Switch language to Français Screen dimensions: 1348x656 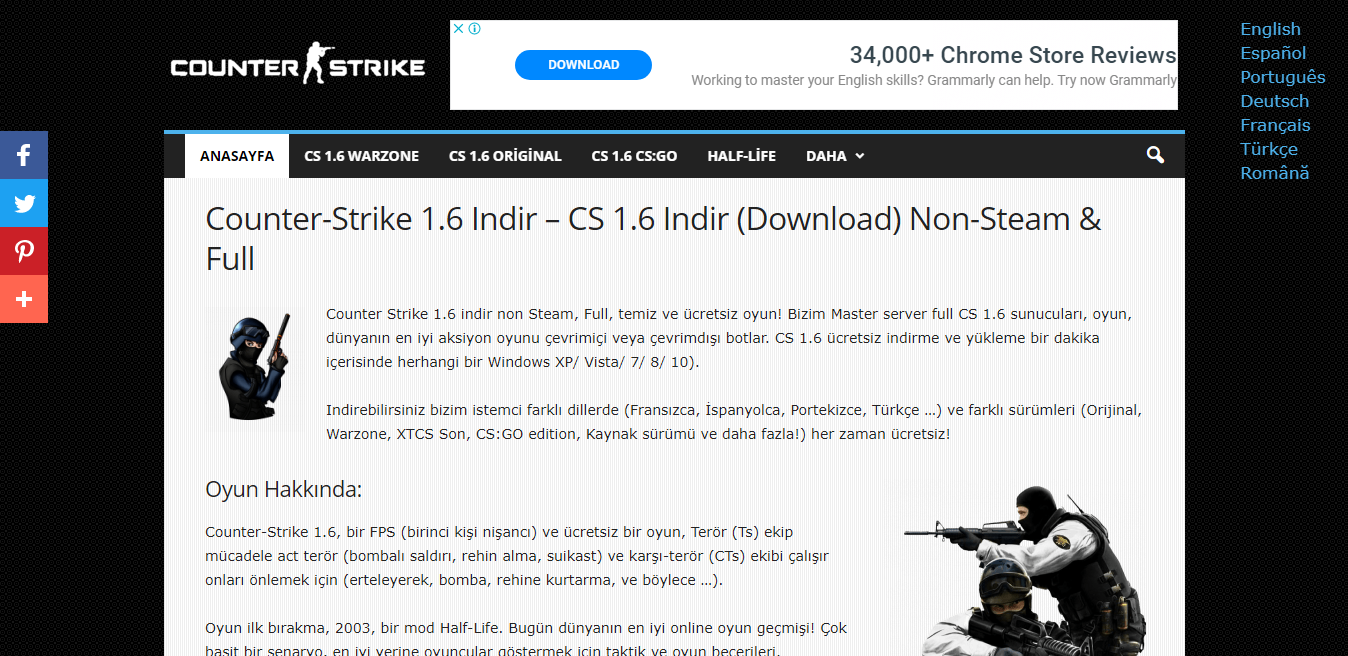[1275, 125]
